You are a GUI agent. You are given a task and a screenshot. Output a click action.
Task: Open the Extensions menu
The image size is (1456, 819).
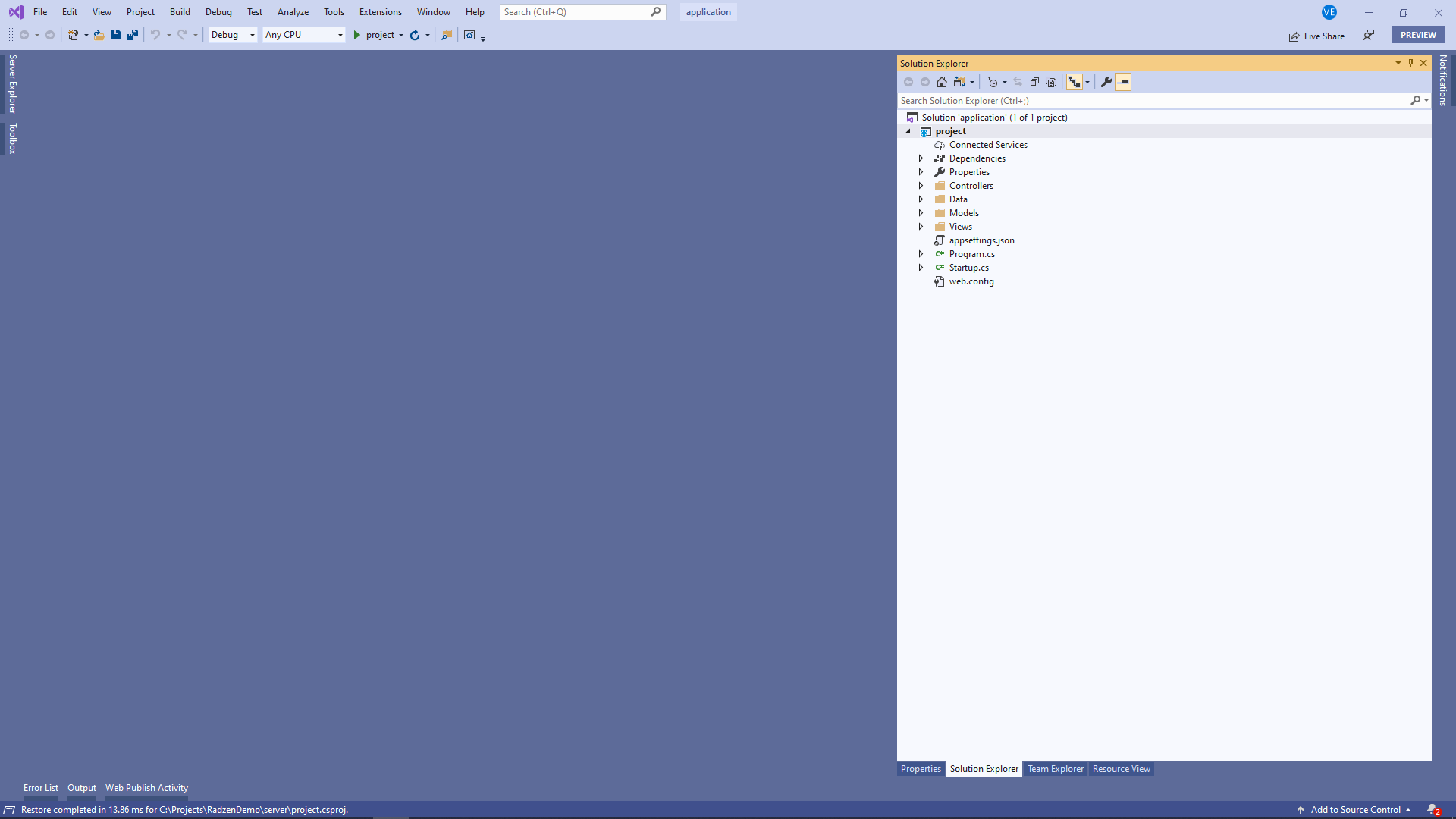380,12
